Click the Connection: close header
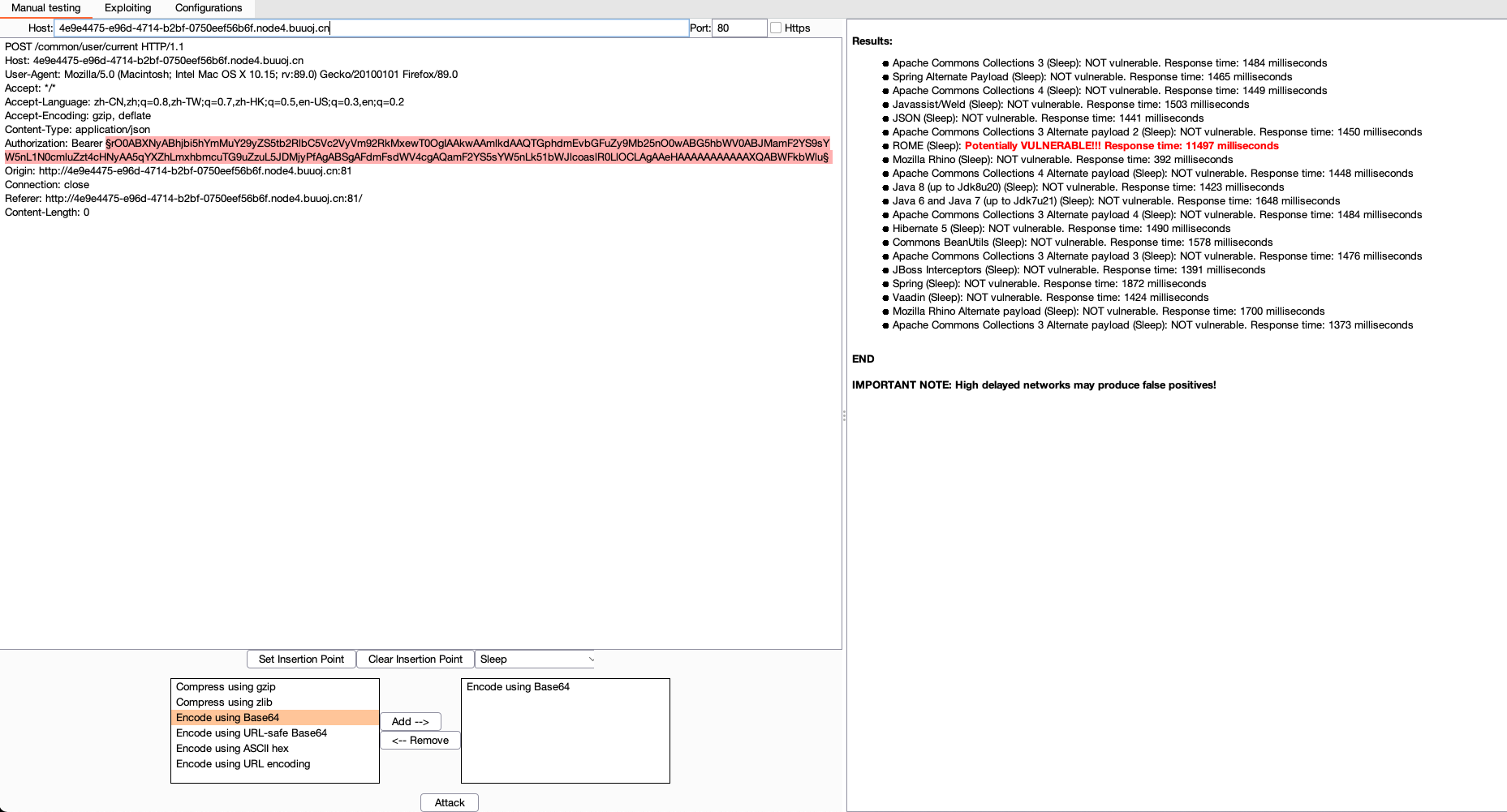 pos(47,185)
